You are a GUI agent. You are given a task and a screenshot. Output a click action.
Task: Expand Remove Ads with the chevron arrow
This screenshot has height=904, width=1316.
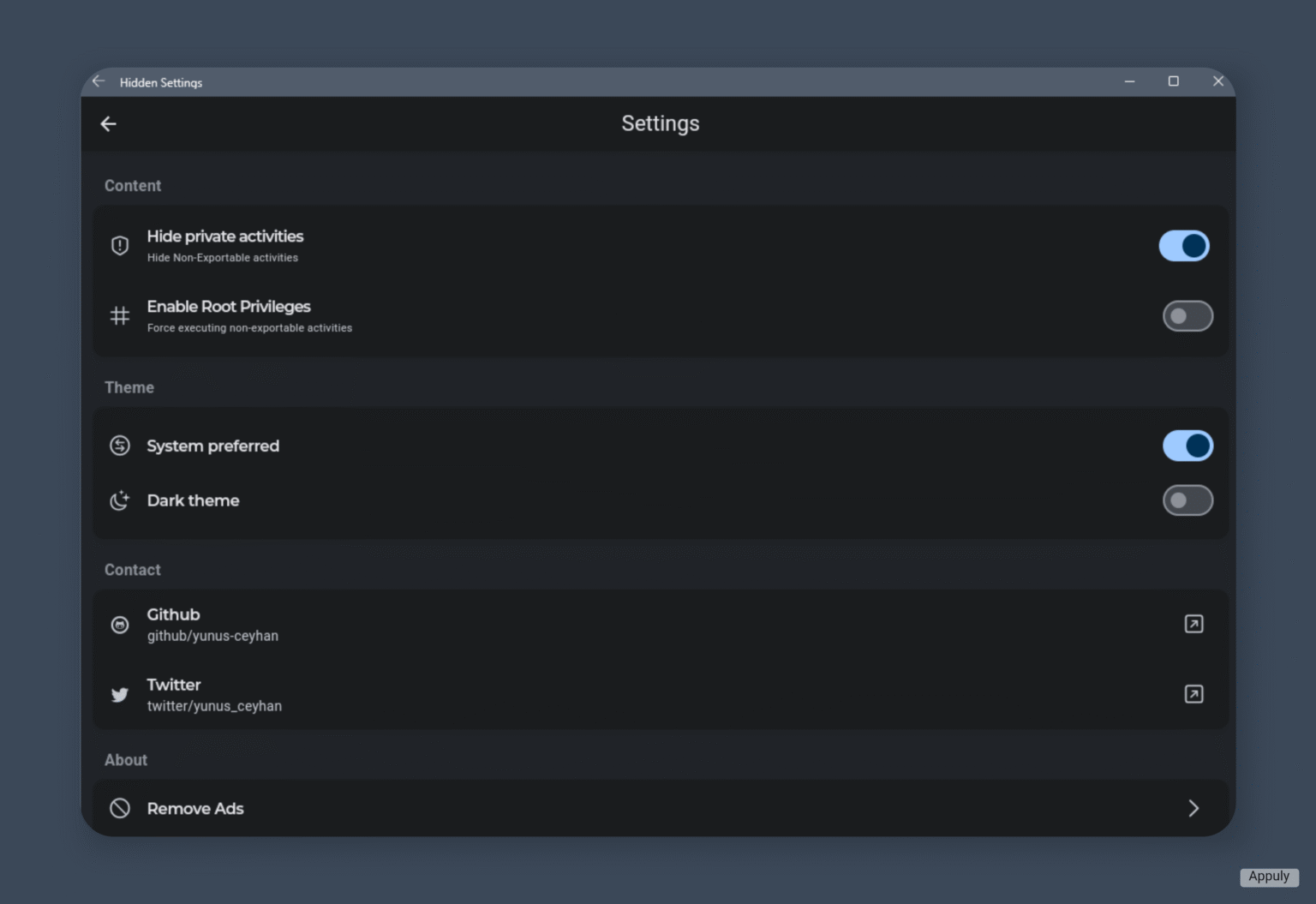pos(1193,808)
